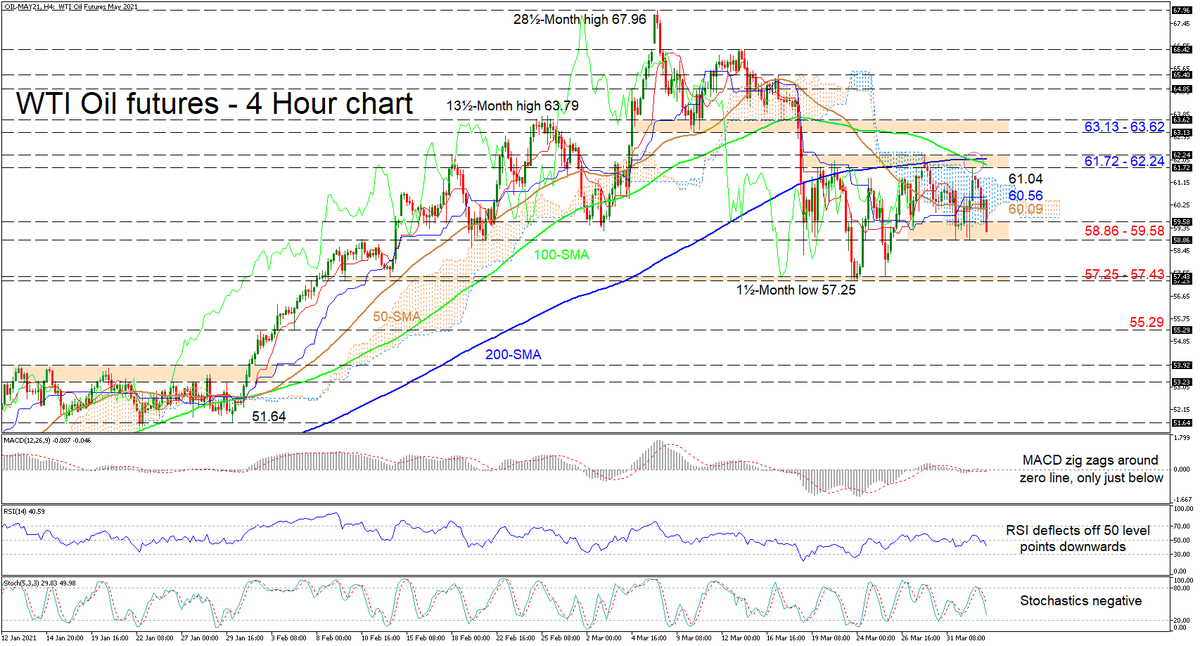Image resolution: width=1200 pixels, height=646 pixels.
Task: Select the blue '60.56' price label
Action: 1026,195
